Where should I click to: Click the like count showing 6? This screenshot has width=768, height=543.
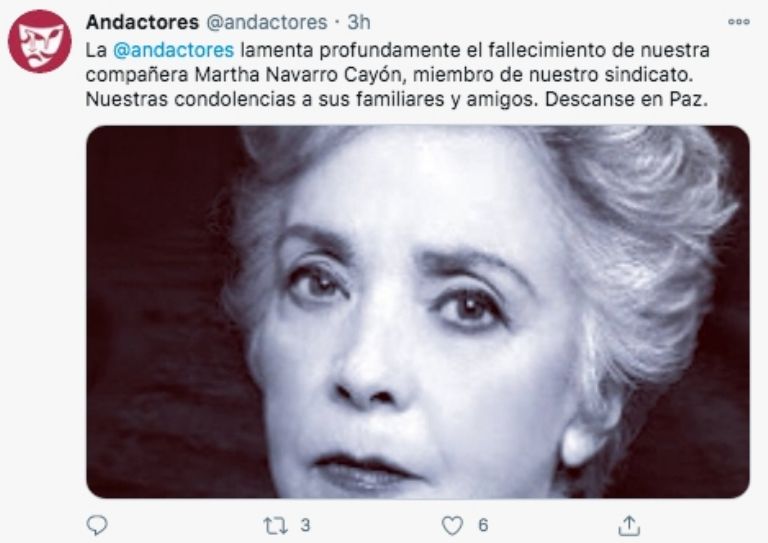point(483,525)
